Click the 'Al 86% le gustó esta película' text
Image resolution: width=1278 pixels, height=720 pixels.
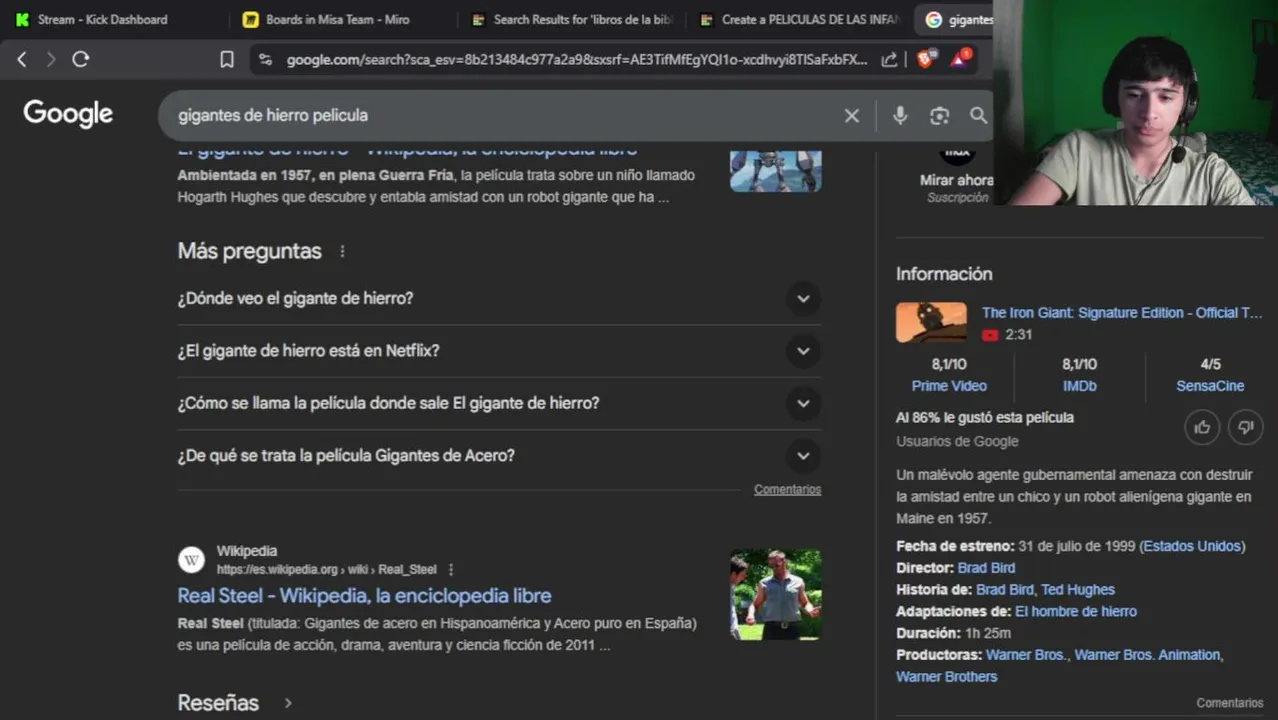[985, 418]
